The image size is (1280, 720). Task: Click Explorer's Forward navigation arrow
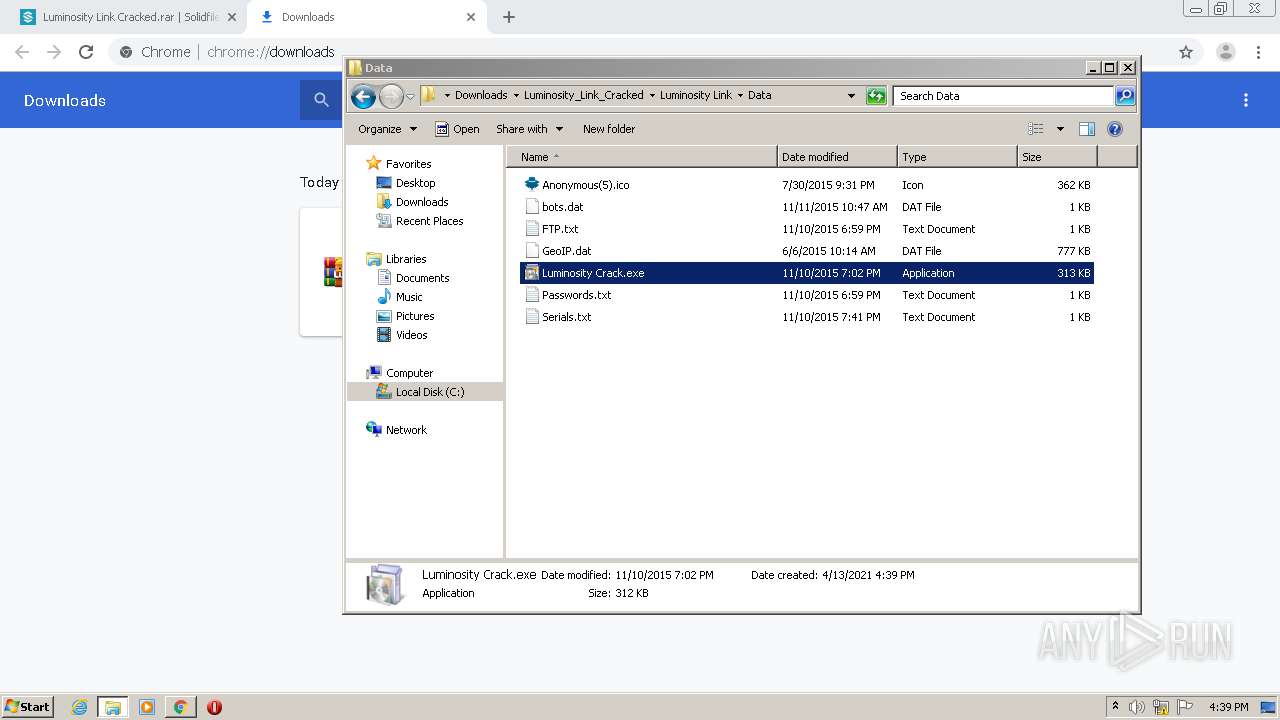pos(391,96)
